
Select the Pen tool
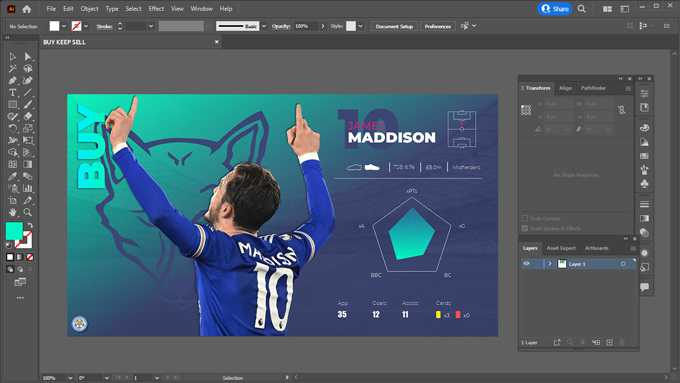[x=13, y=80]
